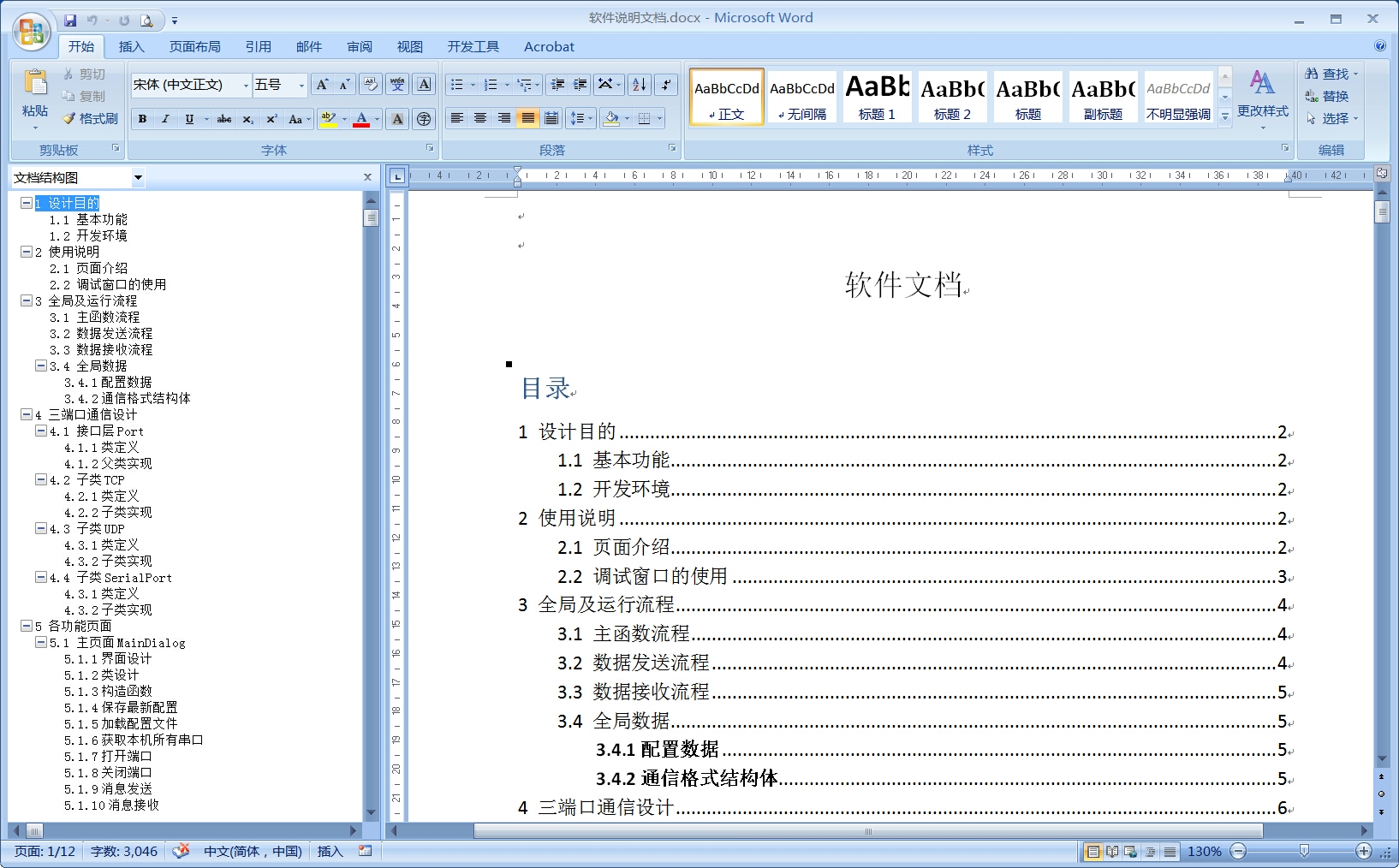Screen dimensions: 1399x868
Task: Click the document vertical scrollbar thumb
Action: pyautogui.click(x=1382, y=211)
